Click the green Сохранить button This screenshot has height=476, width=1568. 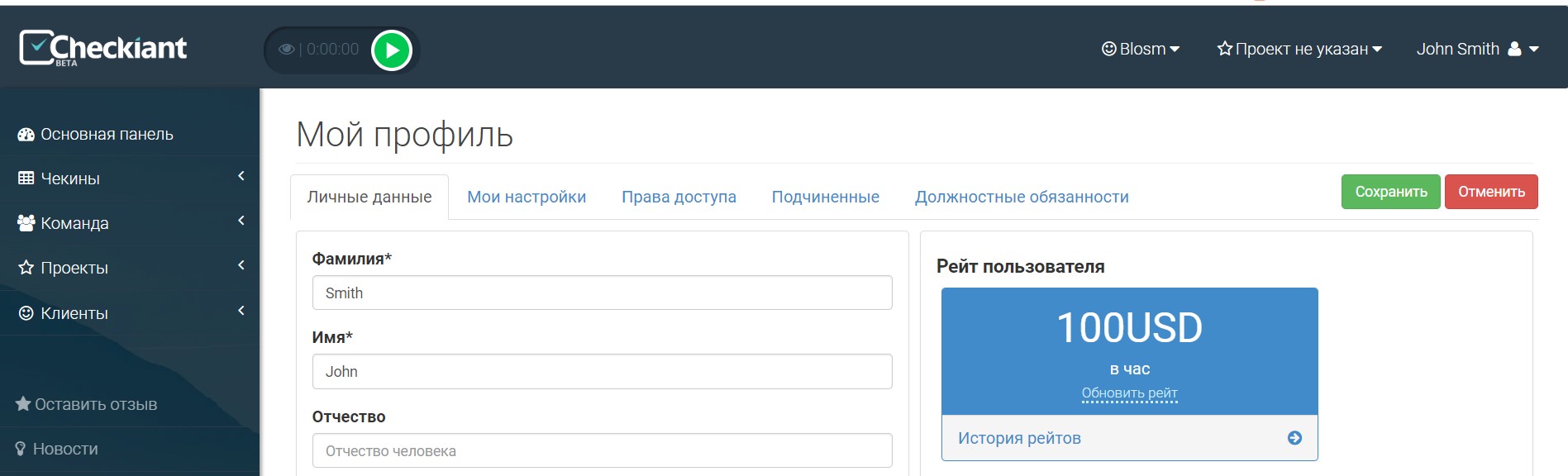click(1391, 192)
